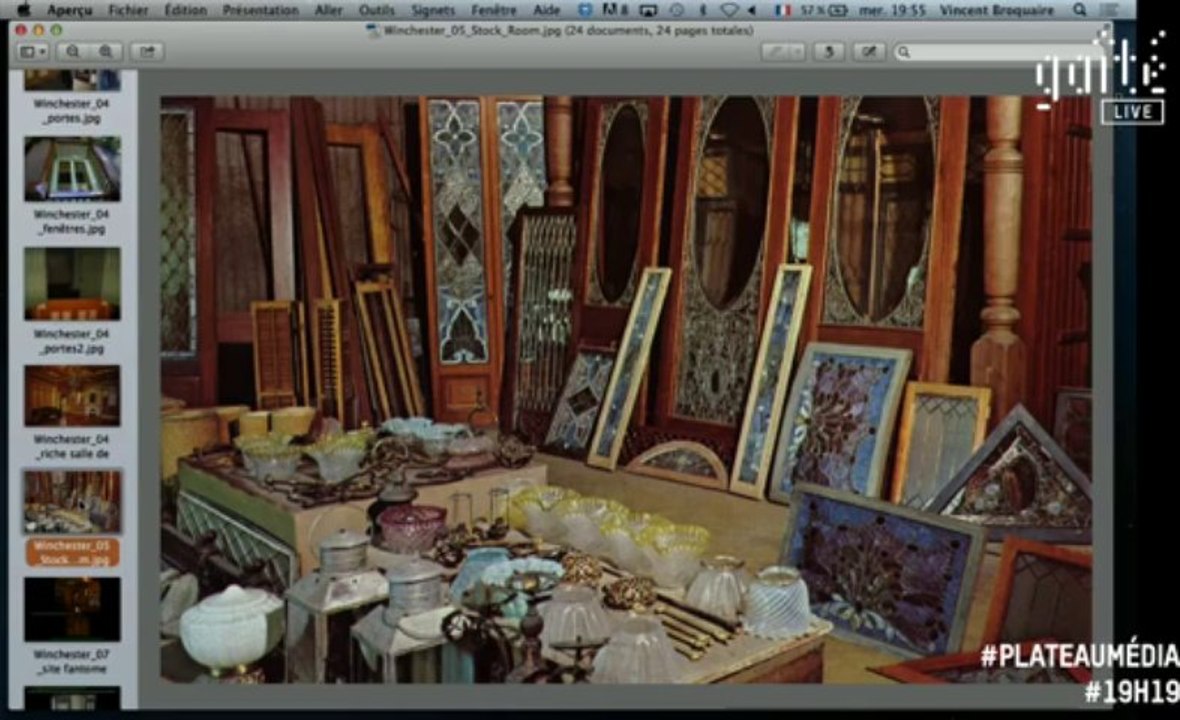
Task: Select the Winchester_04_fenêtres.jpg thumbnail
Action: [72, 169]
